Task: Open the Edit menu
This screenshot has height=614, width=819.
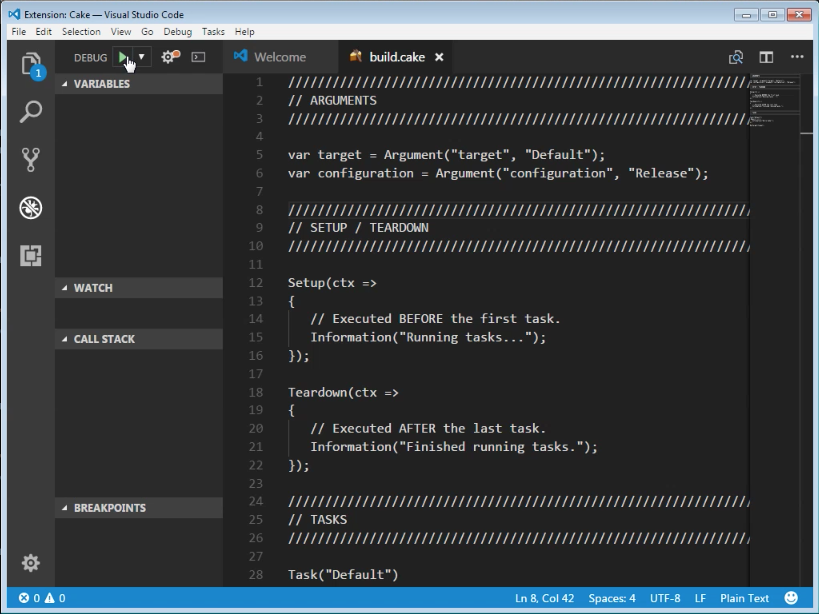Action: [43, 32]
